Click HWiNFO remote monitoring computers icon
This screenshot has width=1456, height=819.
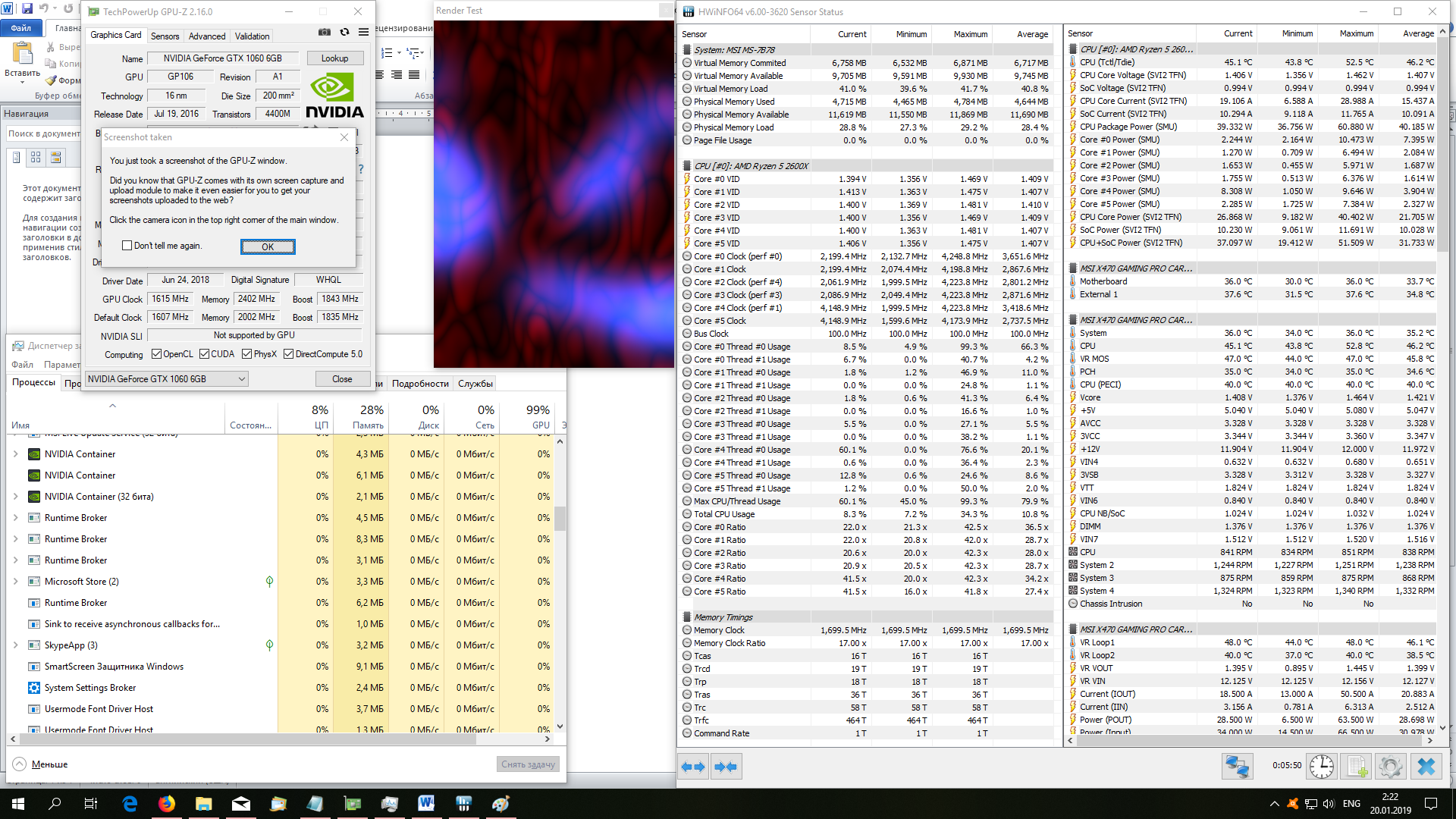[x=1238, y=767]
